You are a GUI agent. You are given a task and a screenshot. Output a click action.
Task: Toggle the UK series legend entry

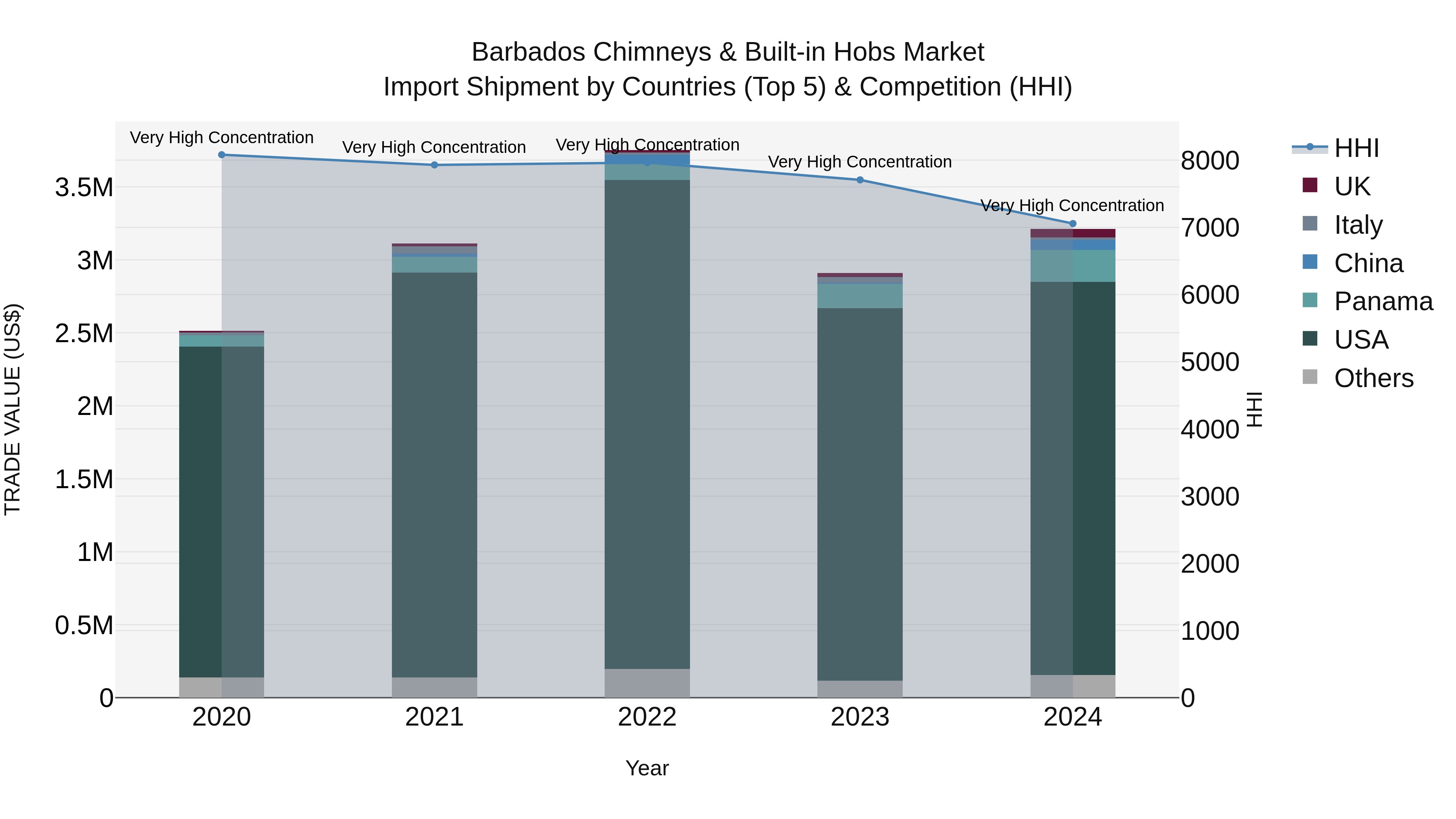pos(1336,186)
